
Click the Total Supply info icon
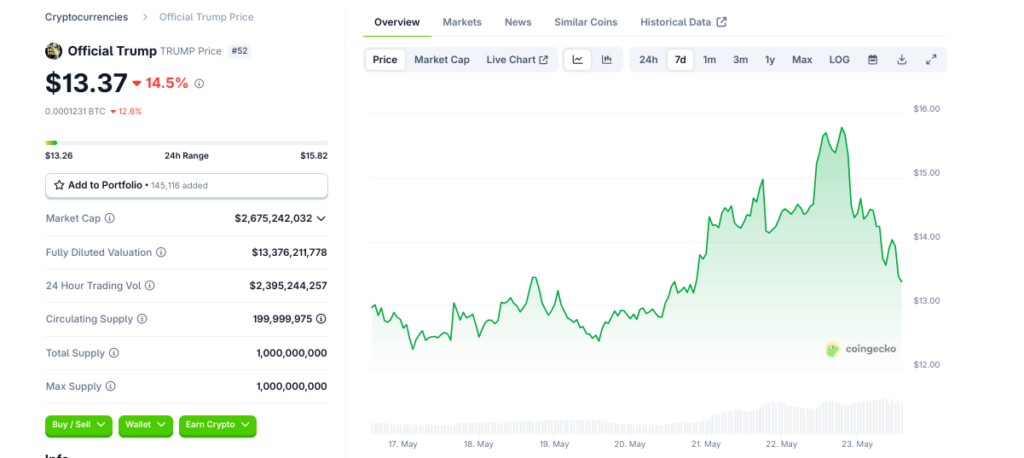[x=114, y=353]
